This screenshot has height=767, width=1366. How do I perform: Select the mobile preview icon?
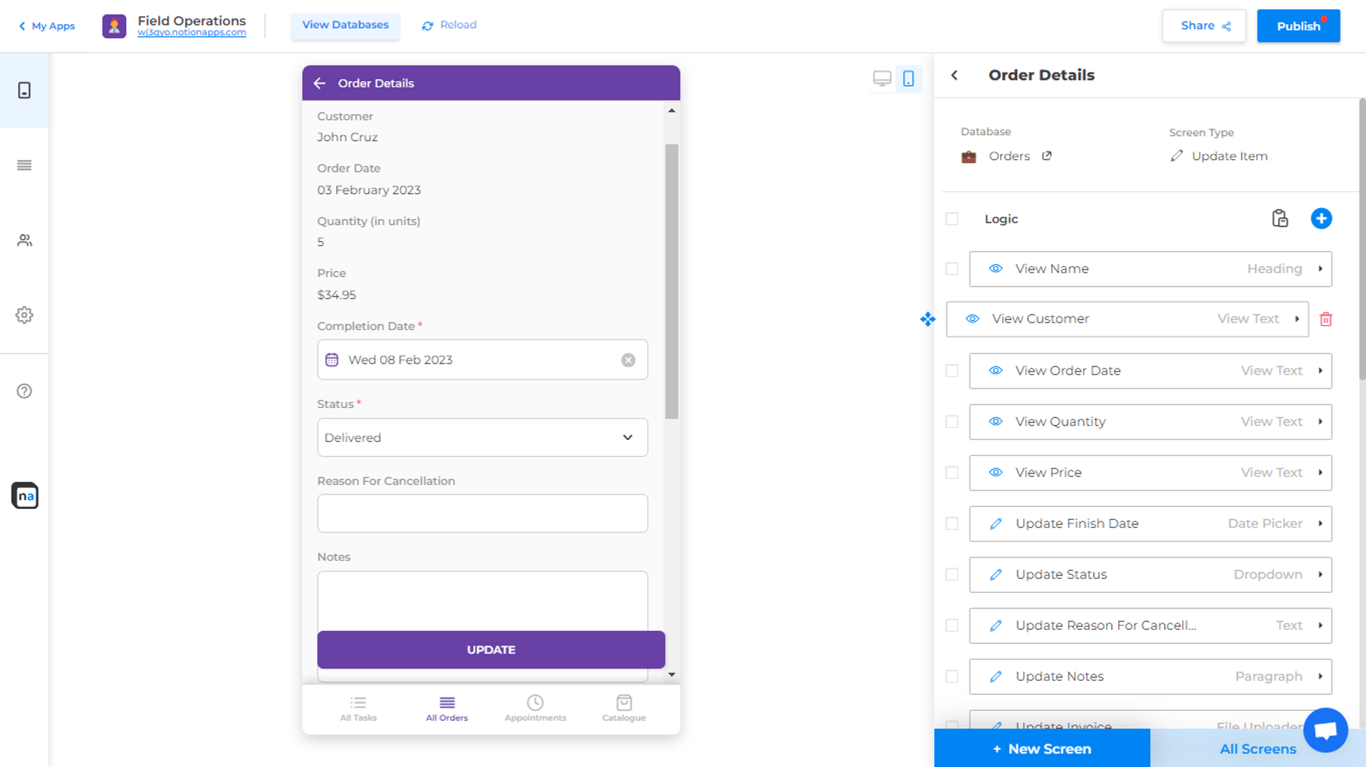(908, 79)
